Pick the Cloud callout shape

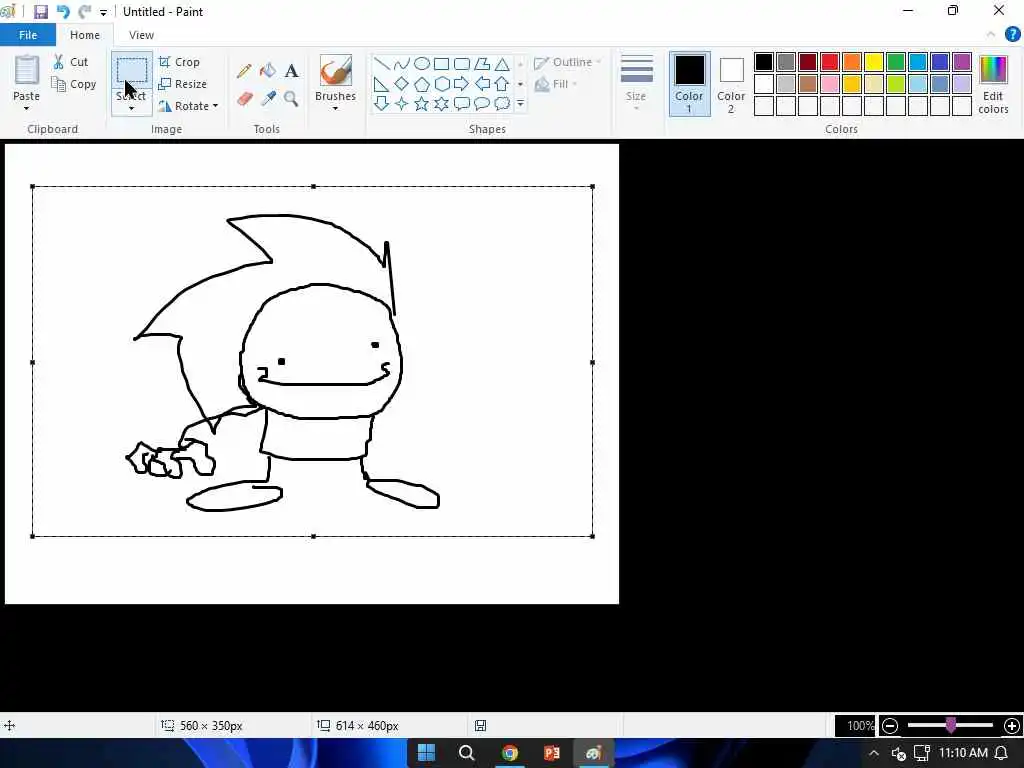pyautogui.click(x=502, y=103)
